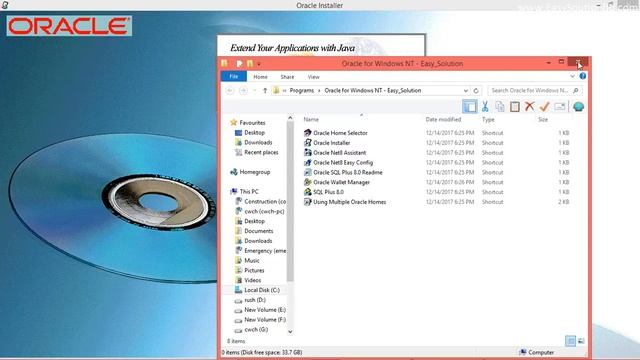Select This PC in navigation pane
This screenshot has width=640, height=360.
[x=244, y=191]
